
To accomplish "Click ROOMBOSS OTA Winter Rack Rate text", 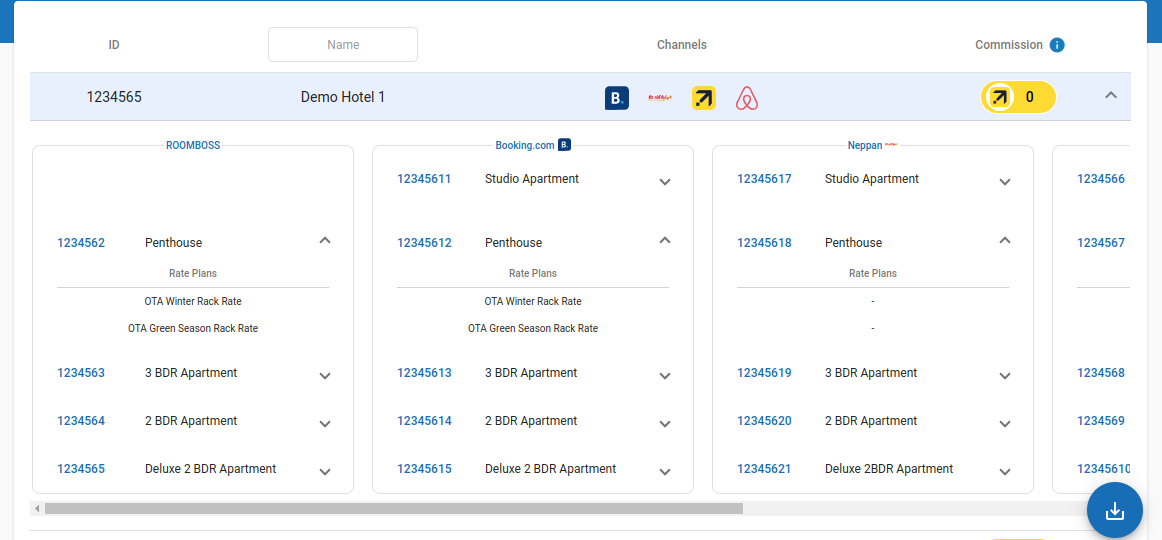I will pos(193,301).
